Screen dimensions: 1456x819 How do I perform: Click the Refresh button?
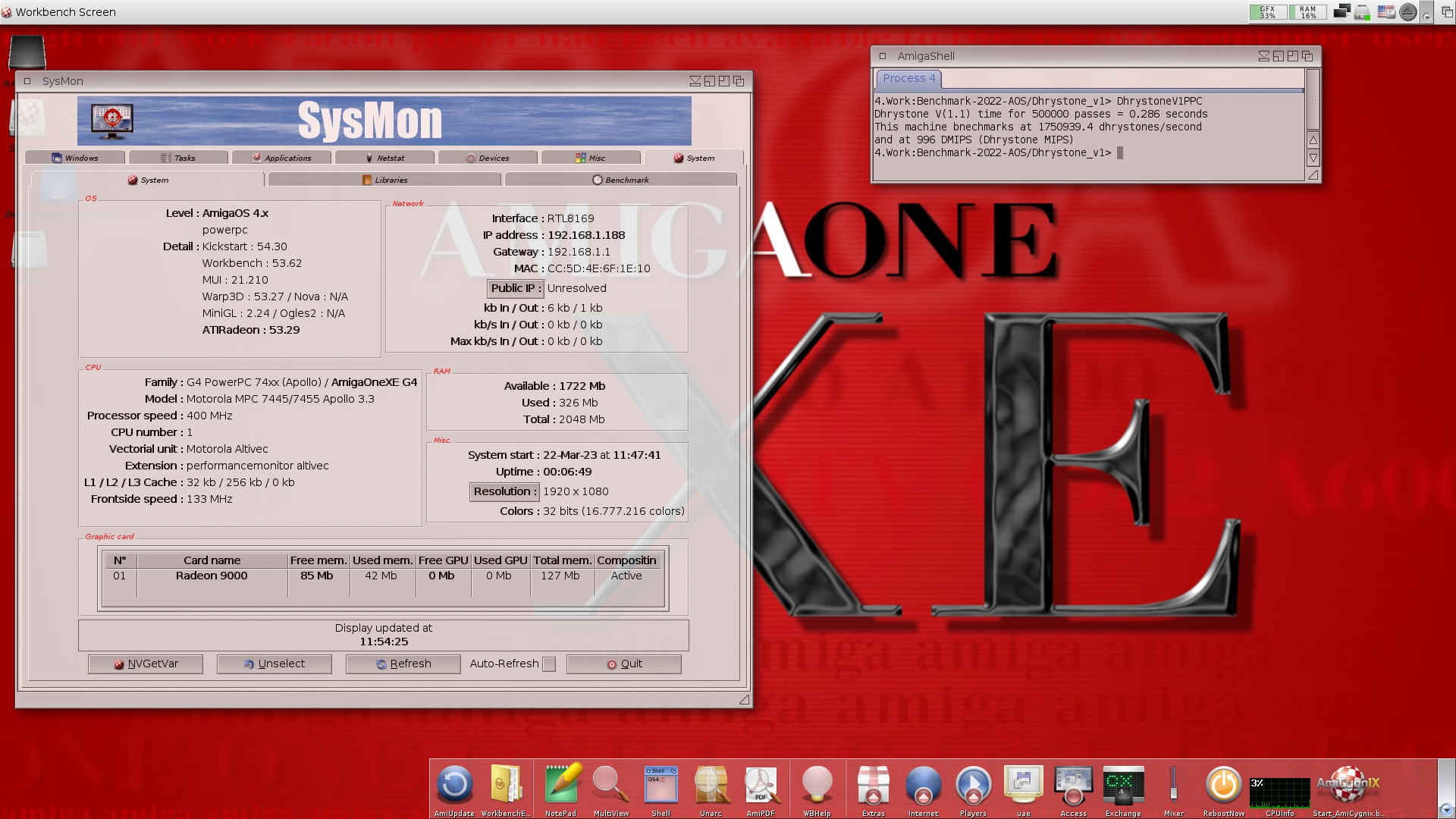pos(403,664)
